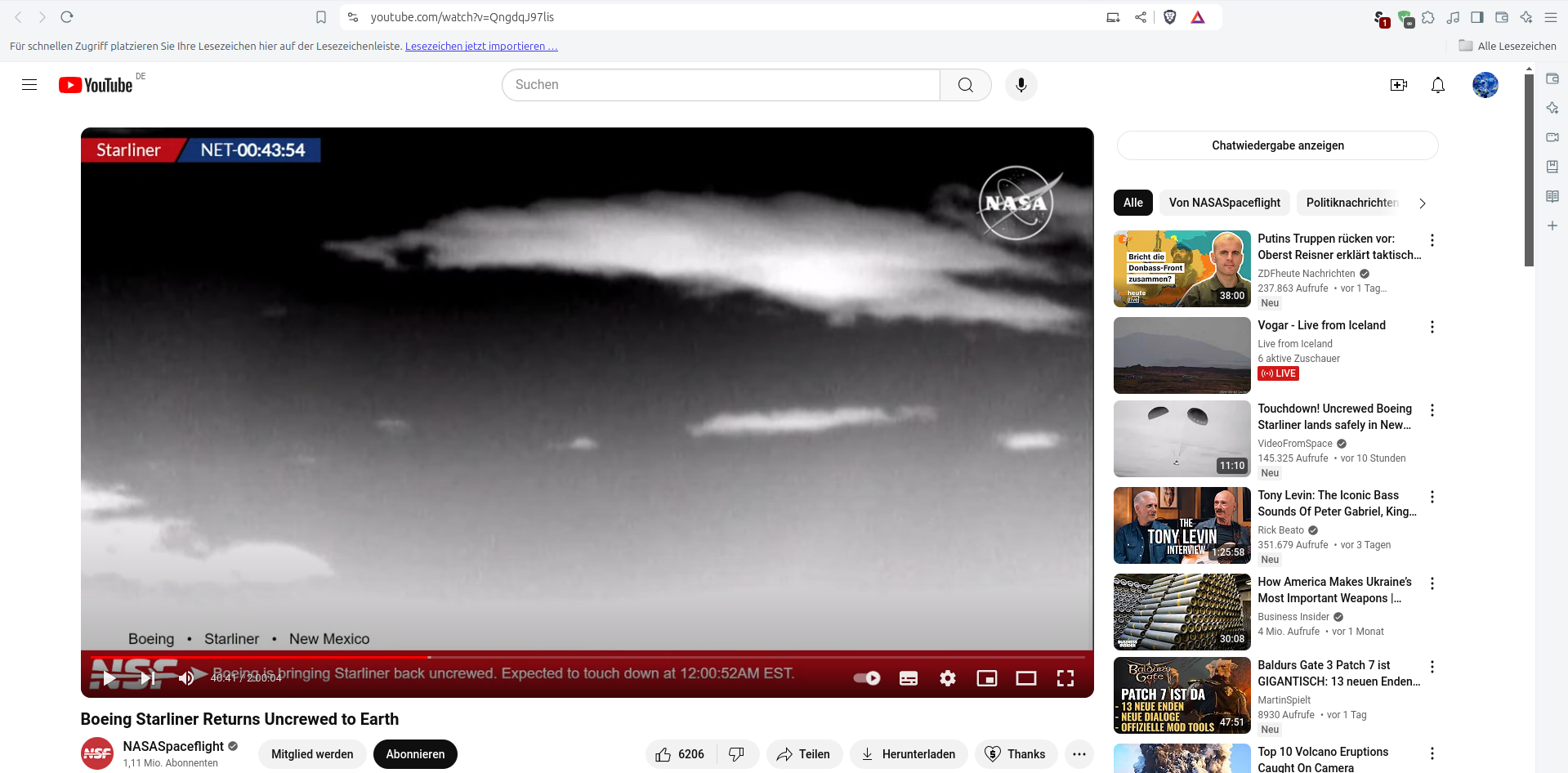Open options for How America Makes video
Image resolution: width=1568 pixels, height=773 pixels.
click(1432, 583)
